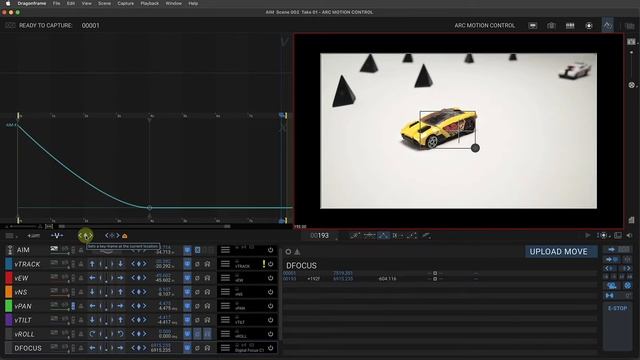Open the Scene menu
Image resolution: width=640 pixels, height=360 pixels.
coord(104,3)
